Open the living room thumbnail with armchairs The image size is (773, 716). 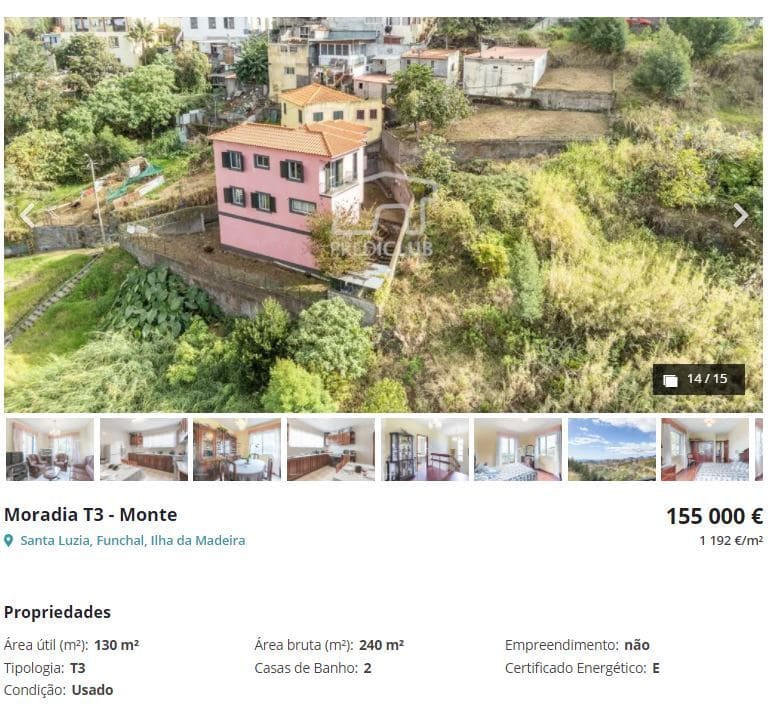(50, 449)
